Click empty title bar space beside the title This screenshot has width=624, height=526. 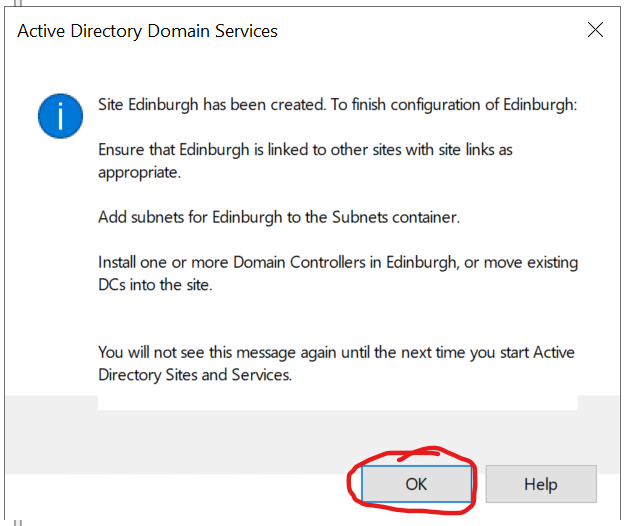(430, 31)
